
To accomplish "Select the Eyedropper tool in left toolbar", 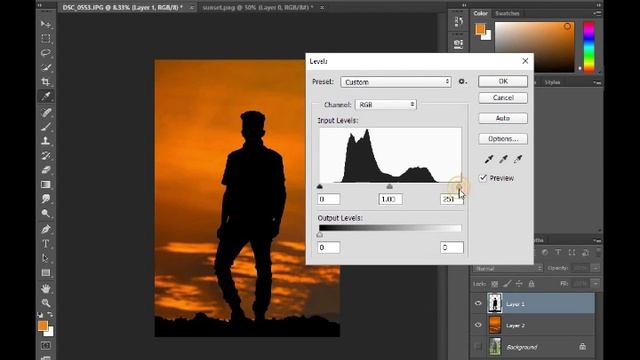I will pos(46,96).
